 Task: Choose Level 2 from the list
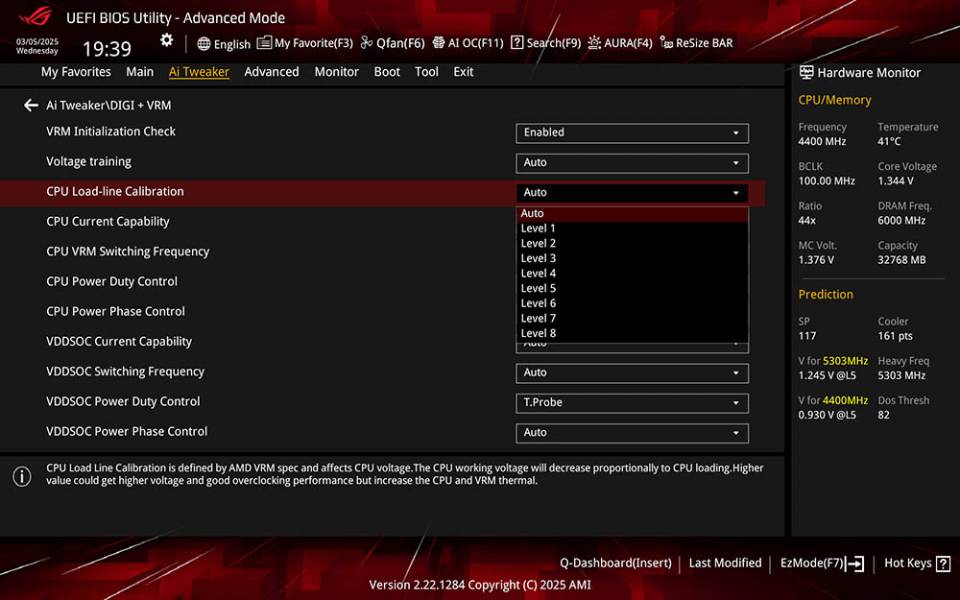632,244
